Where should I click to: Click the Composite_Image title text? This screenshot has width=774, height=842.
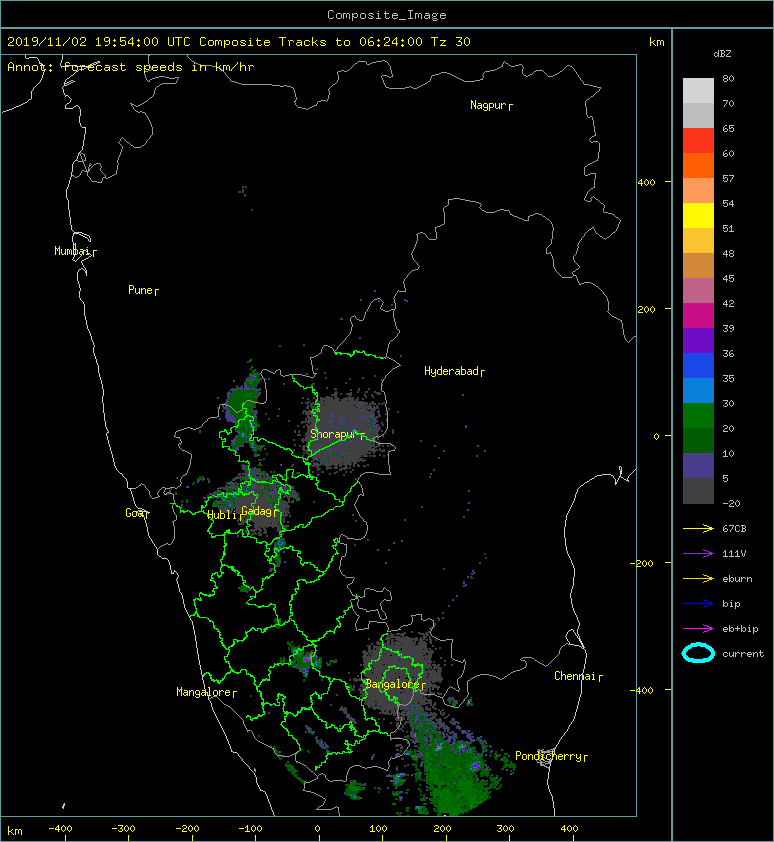tap(387, 15)
